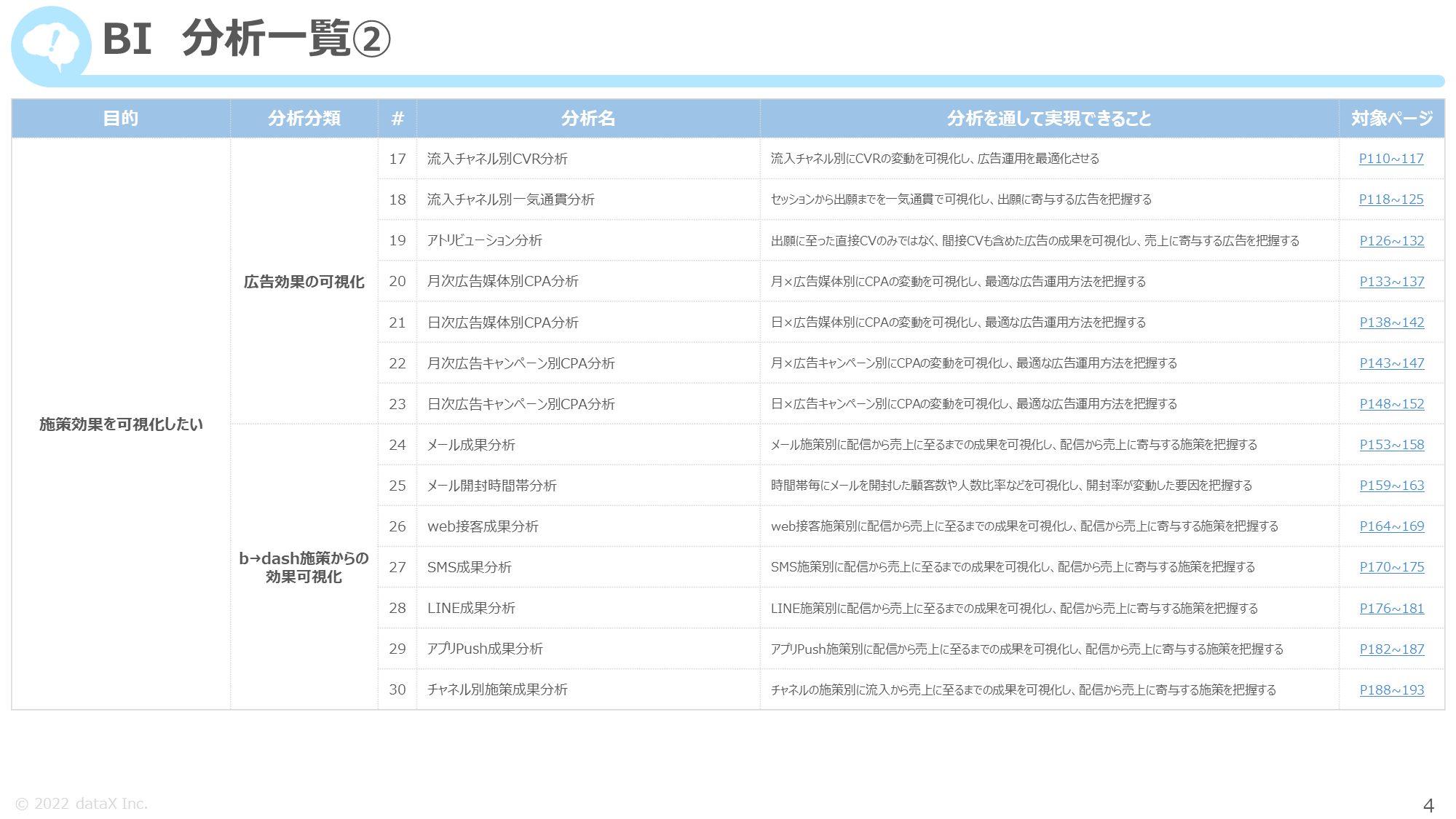Screen dimensions: 1456x819
Task: Select 日次広告キャンペーン別CPA分析 row name
Action: tap(521, 404)
